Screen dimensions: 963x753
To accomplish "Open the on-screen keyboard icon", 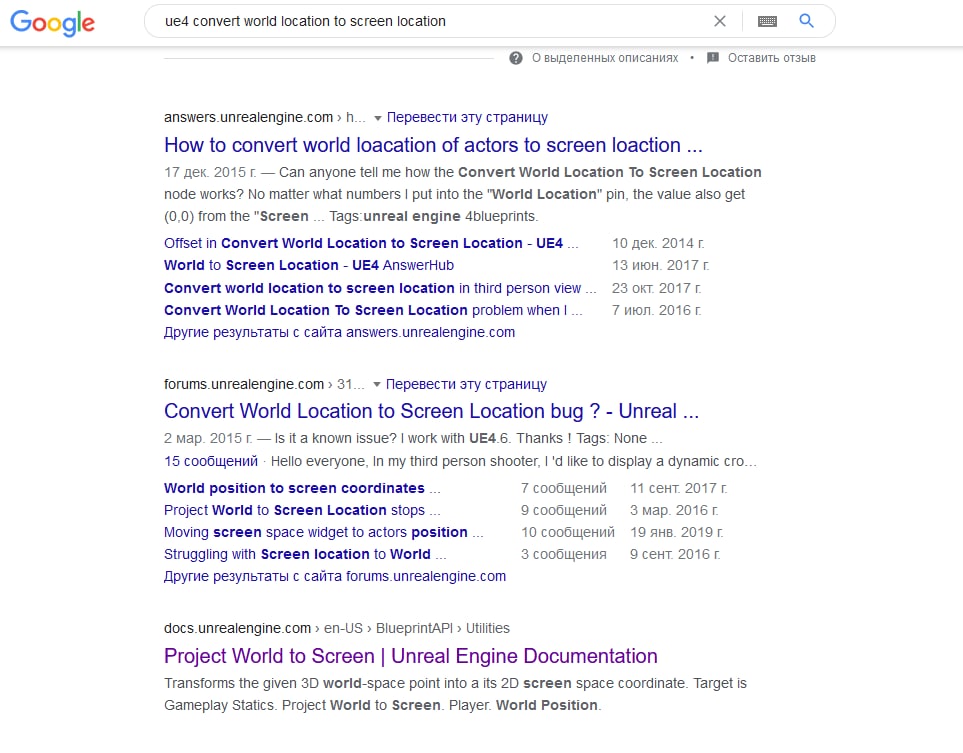I will click(x=767, y=21).
